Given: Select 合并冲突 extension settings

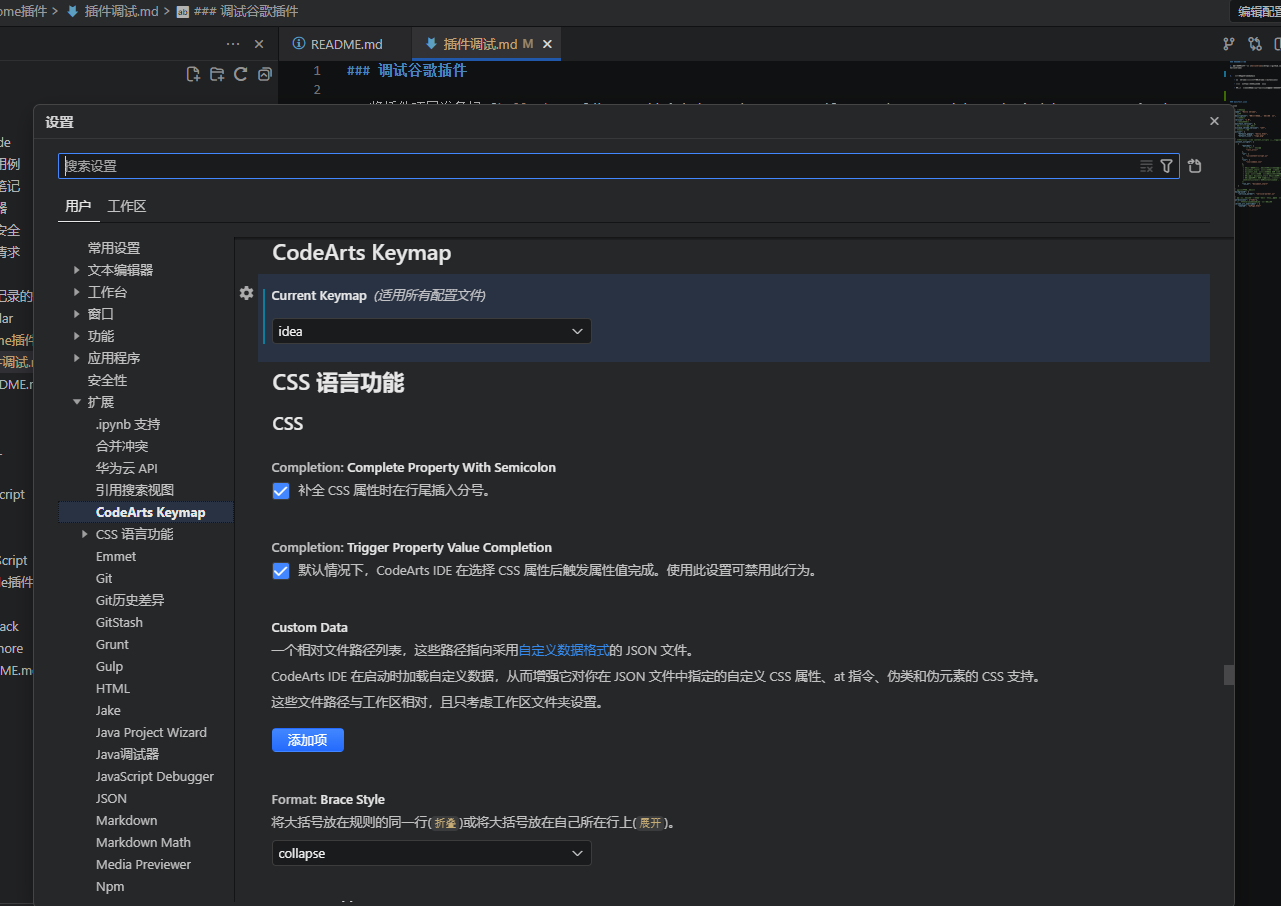Looking at the screenshot, I should click(122, 446).
